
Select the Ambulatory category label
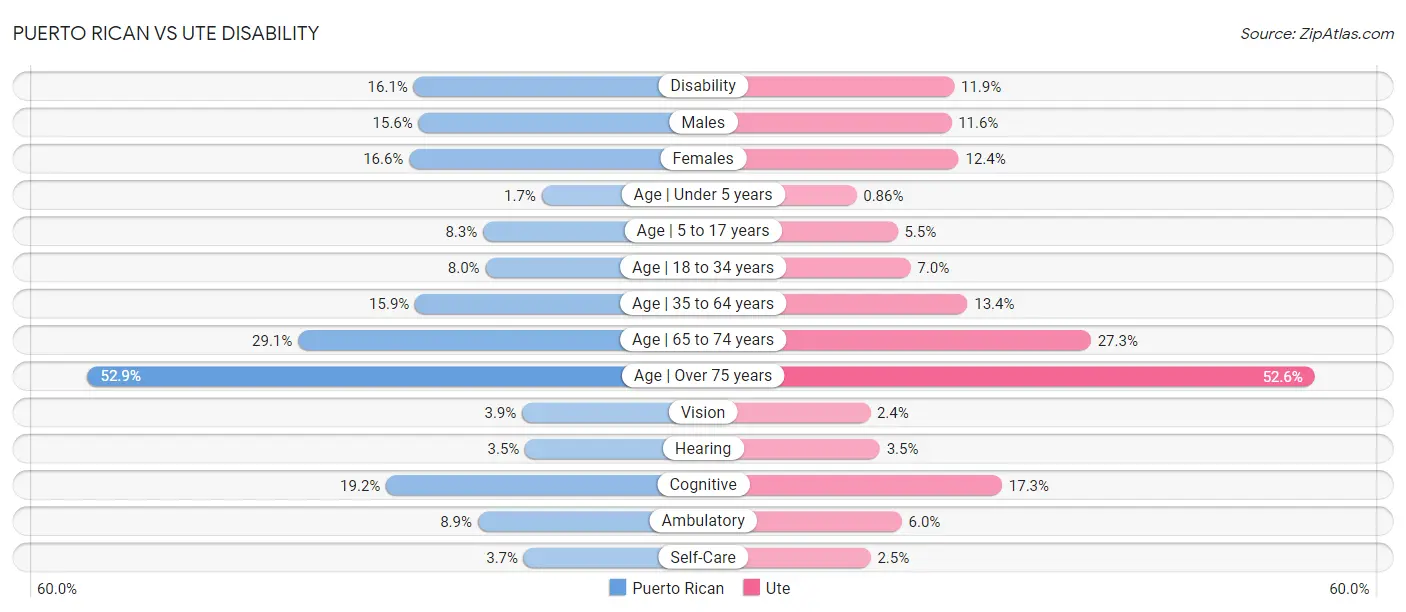(703, 521)
